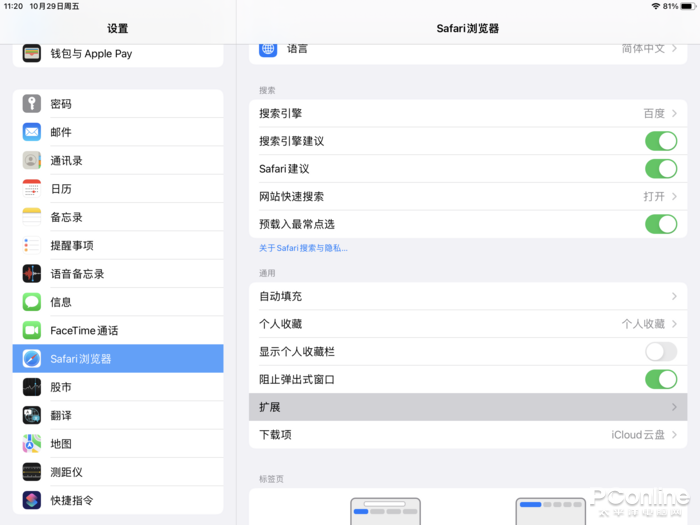Tap the 股市 stocks icon
700x525 pixels.
click(x=32, y=387)
